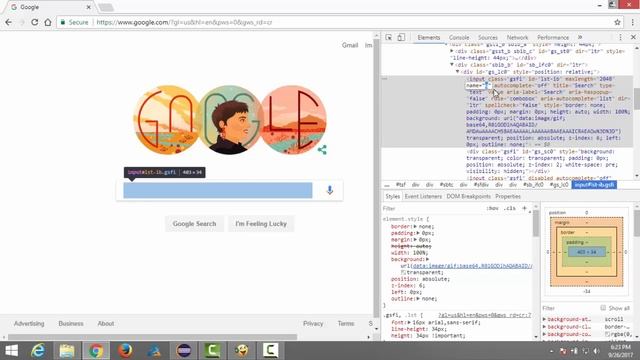Switch to Elements tab
The width and height of the screenshot is (640, 360).
pyautogui.click(x=429, y=37)
